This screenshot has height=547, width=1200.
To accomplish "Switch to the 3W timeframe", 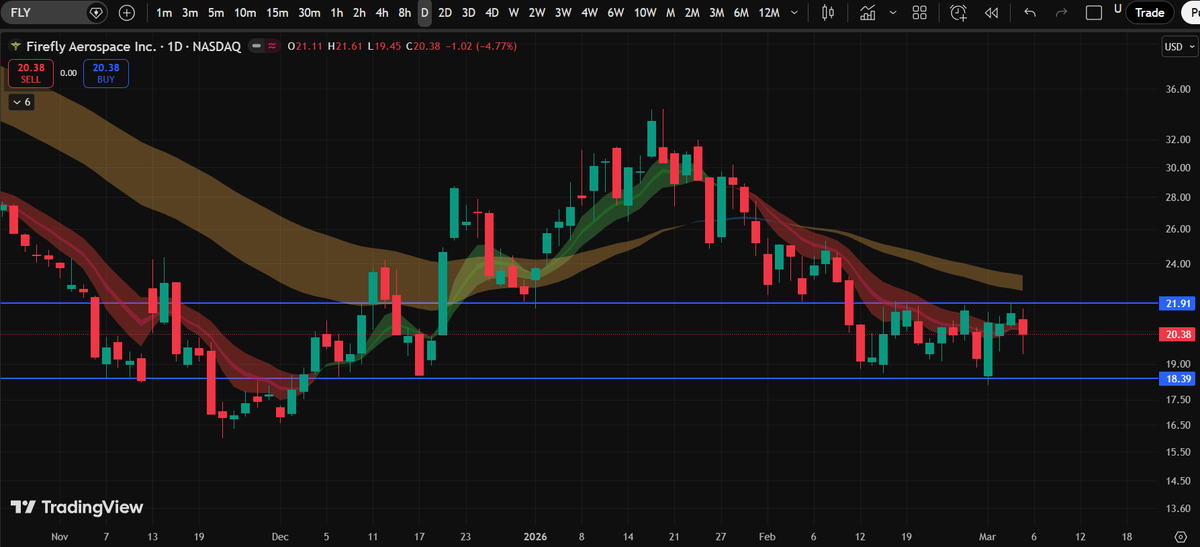I will pos(563,13).
